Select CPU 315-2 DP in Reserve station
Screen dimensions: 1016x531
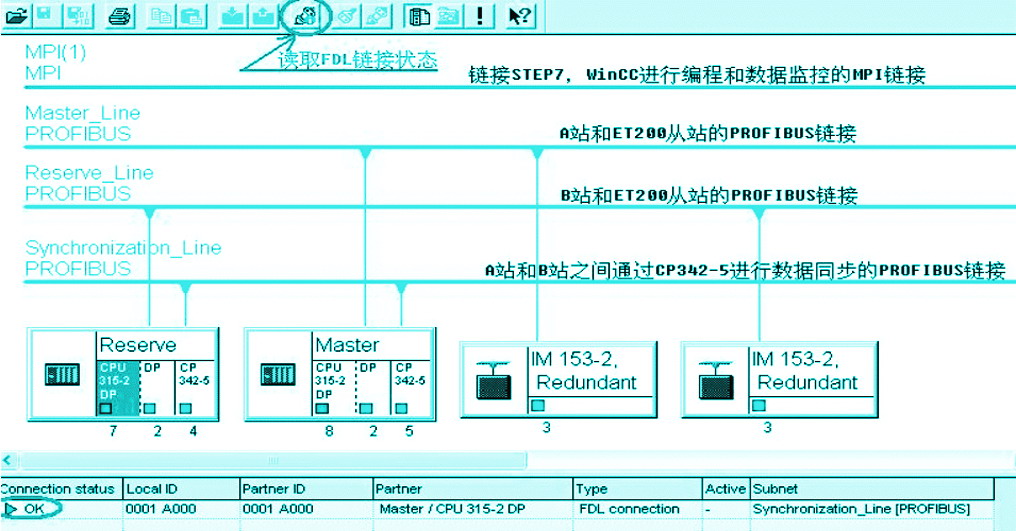[x=117, y=388]
